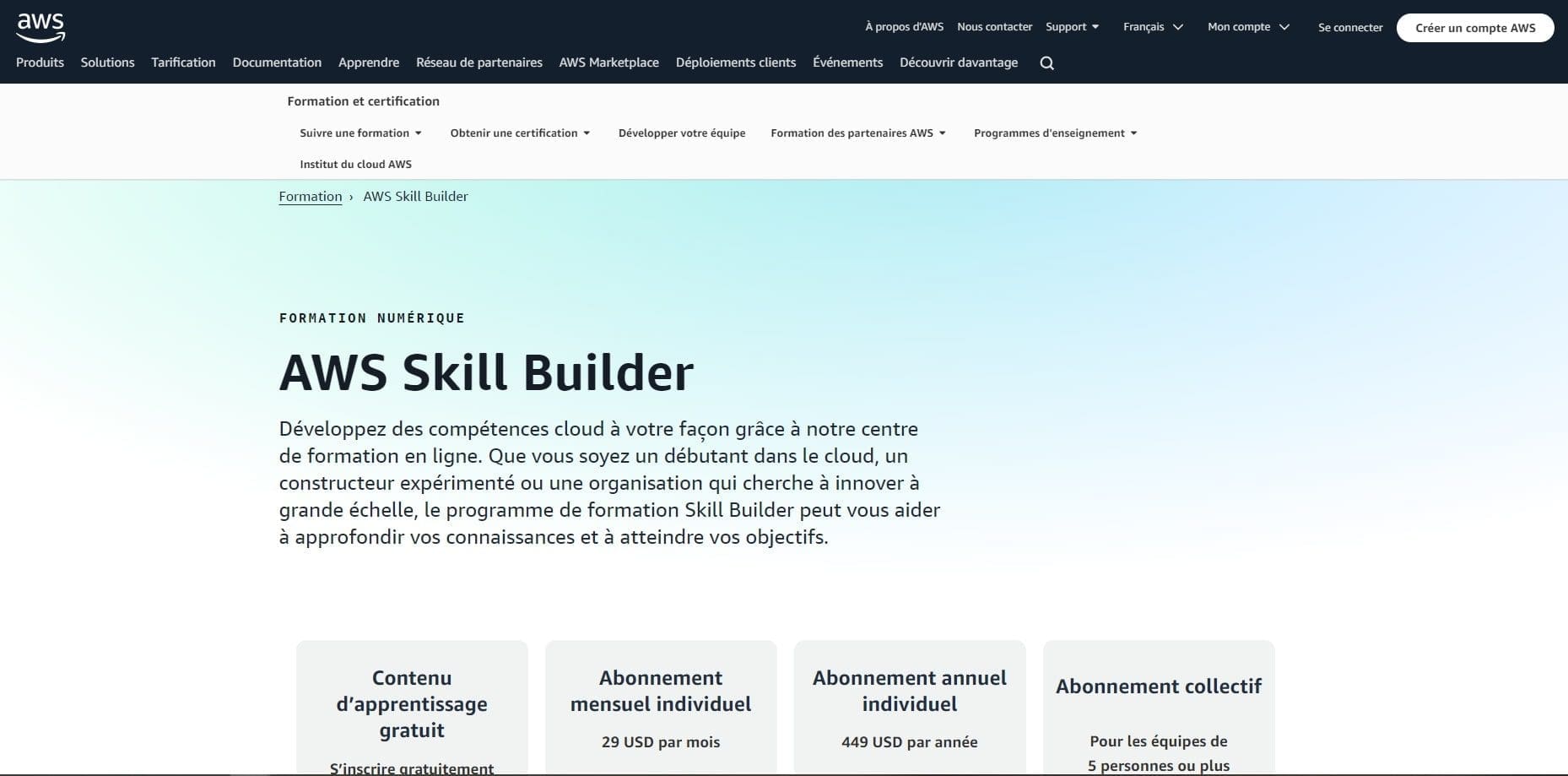Click Formation et certification heading link
The height and width of the screenshot is (776, 1568).
(363, 101)
